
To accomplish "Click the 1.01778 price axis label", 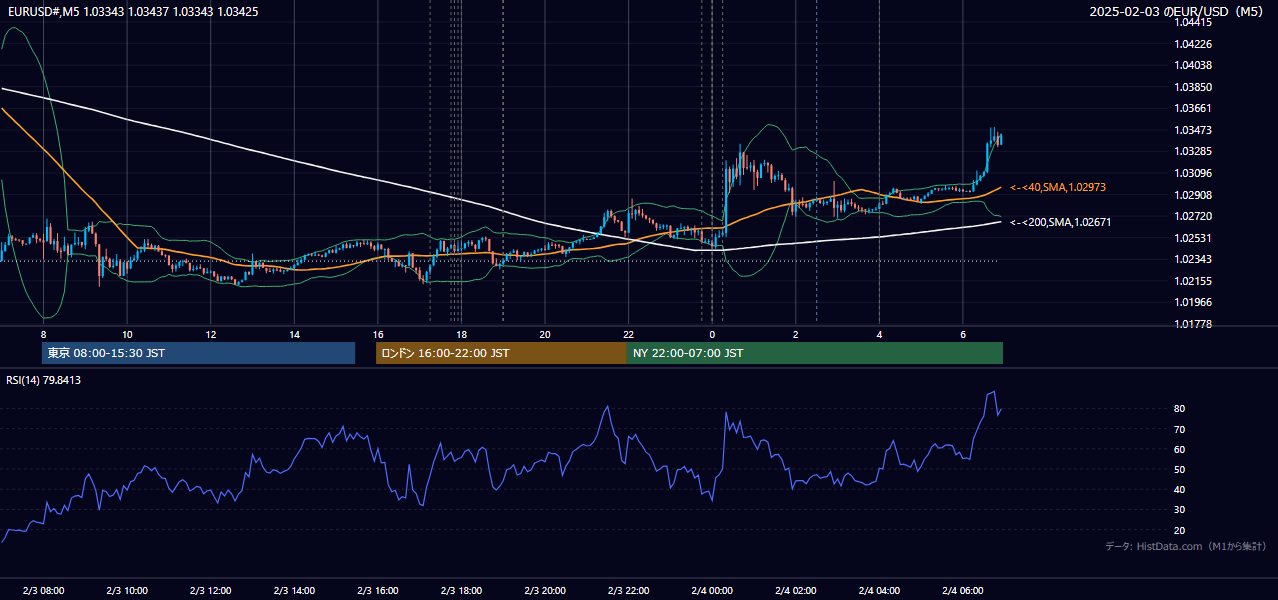I will (1192, 324).
